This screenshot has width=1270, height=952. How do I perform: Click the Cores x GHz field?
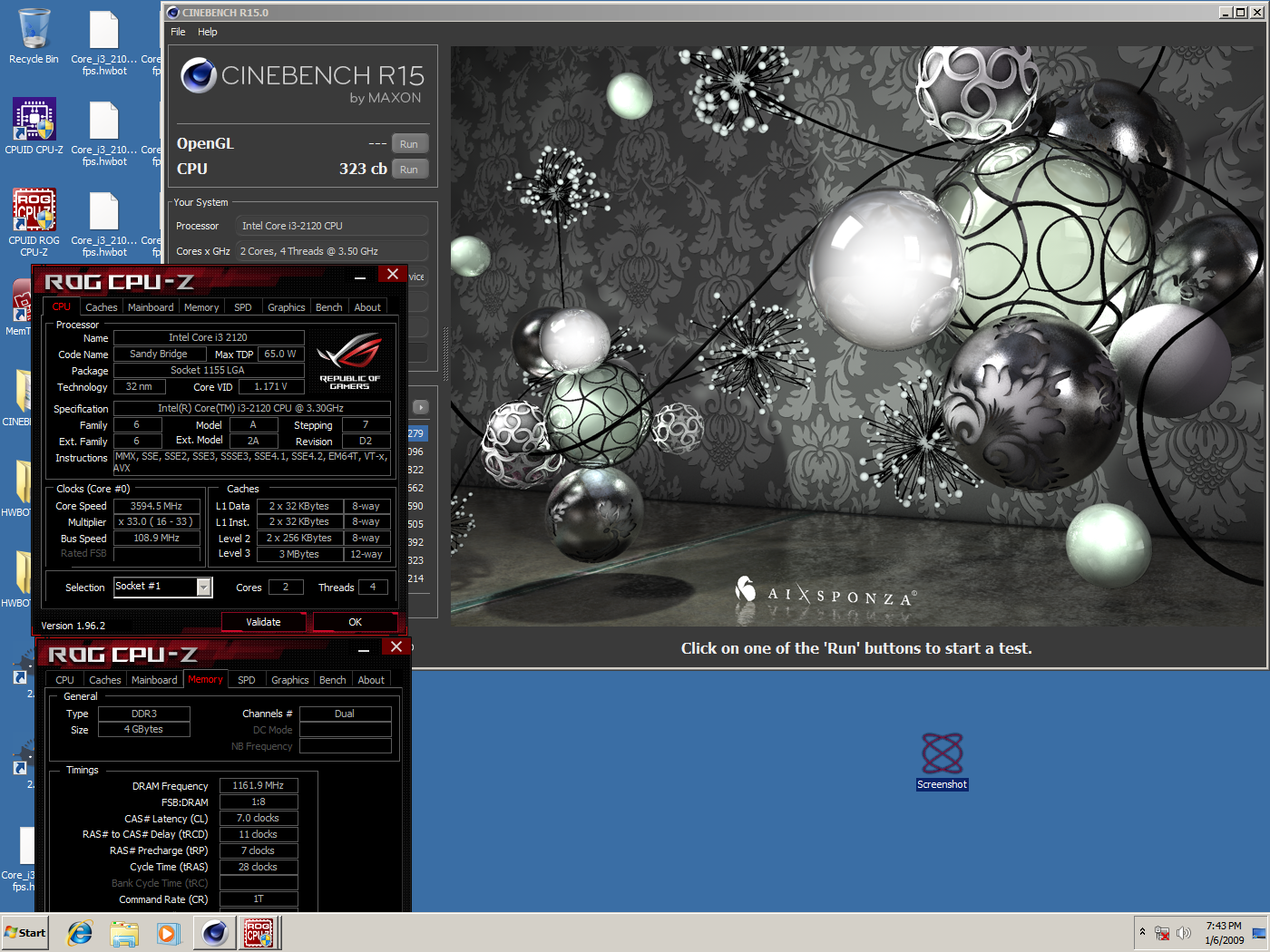pyautogui.click(x=332, y=251)
